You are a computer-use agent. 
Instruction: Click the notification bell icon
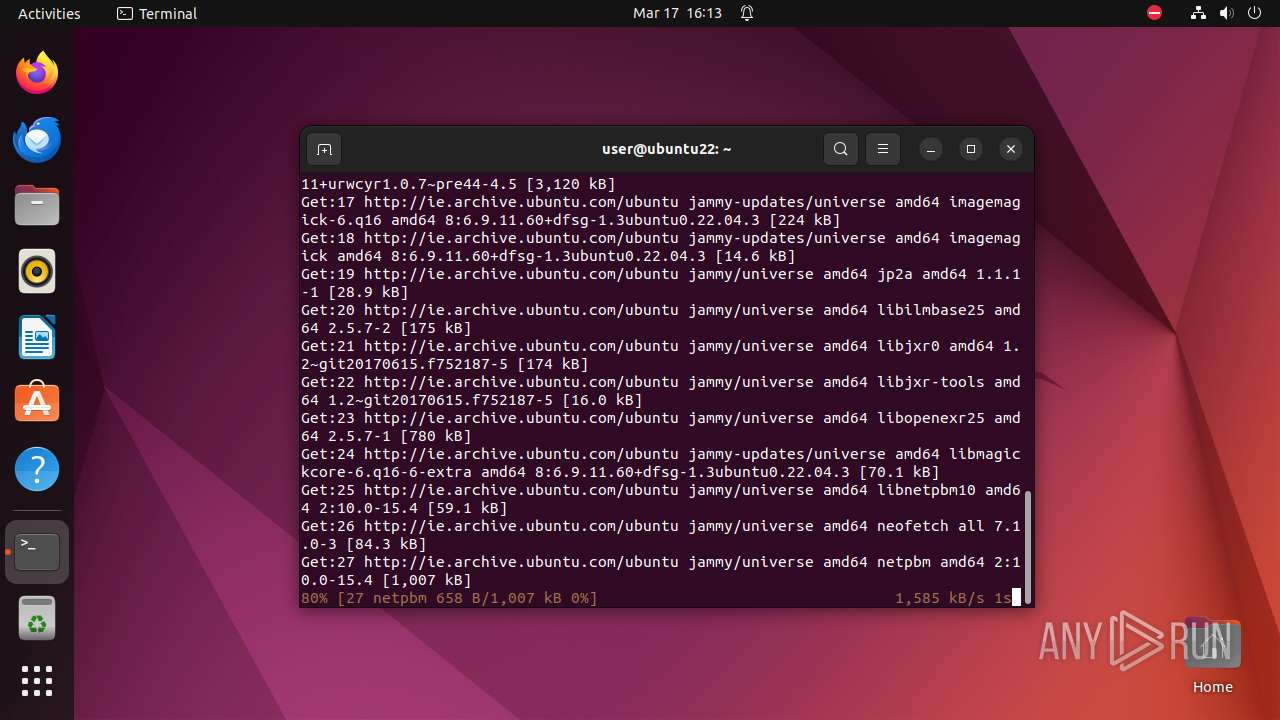click(747, 14)
